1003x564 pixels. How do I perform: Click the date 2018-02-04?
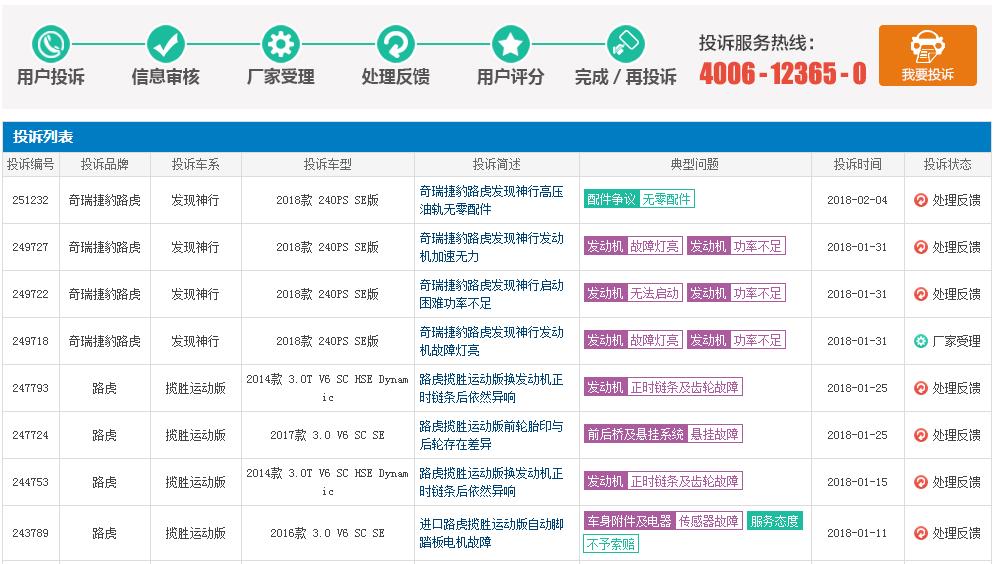[x=857, y=200]
